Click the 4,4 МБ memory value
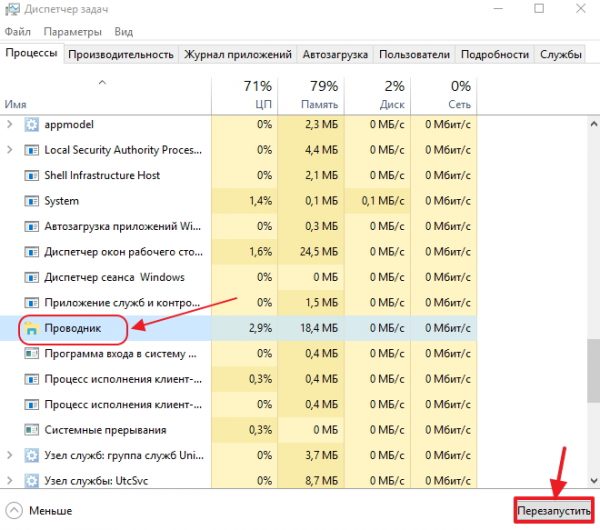Screen dimensions: 600x530 tap(322, 150)
